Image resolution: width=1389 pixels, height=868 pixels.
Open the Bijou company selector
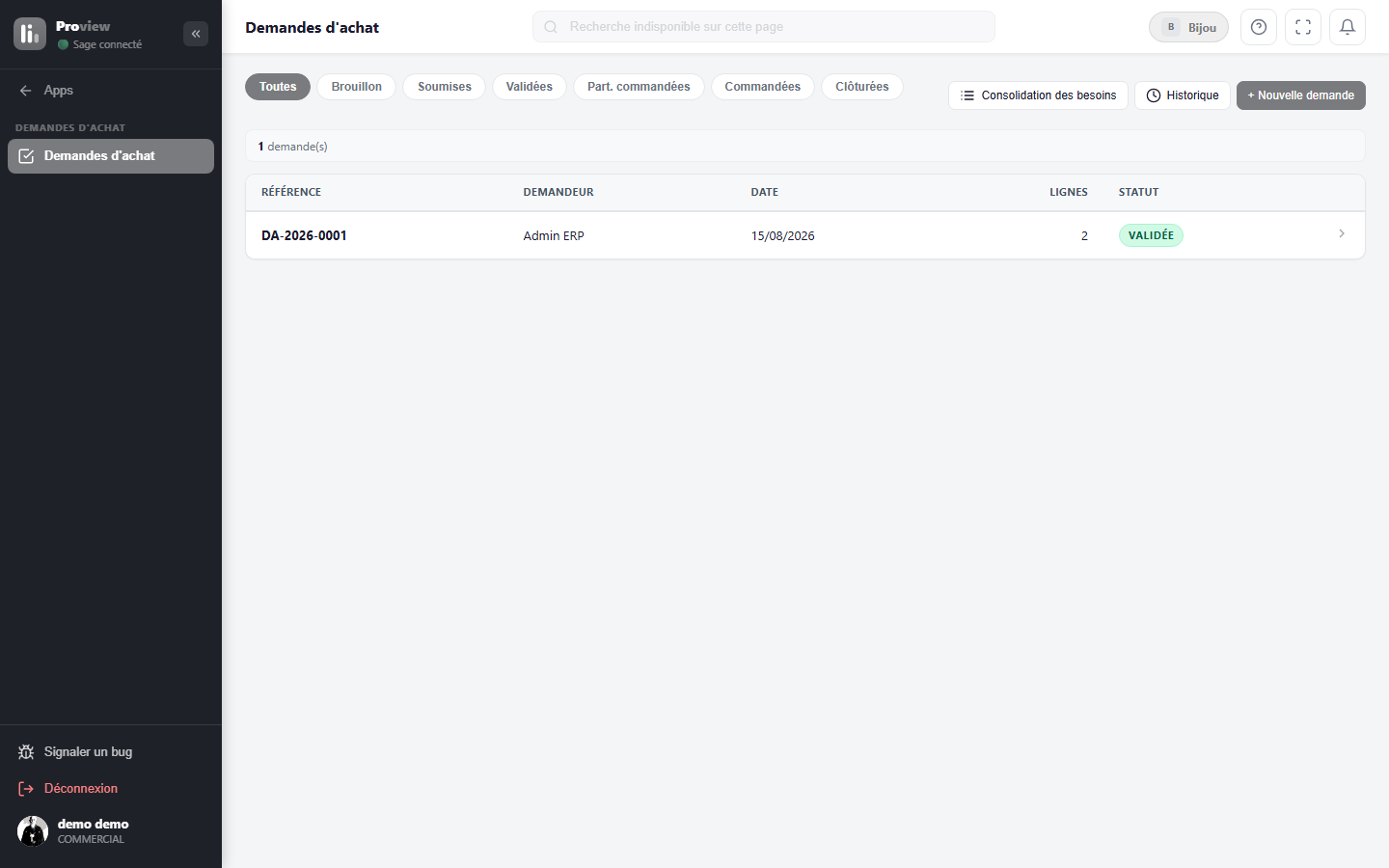(x=1189, y=27)
